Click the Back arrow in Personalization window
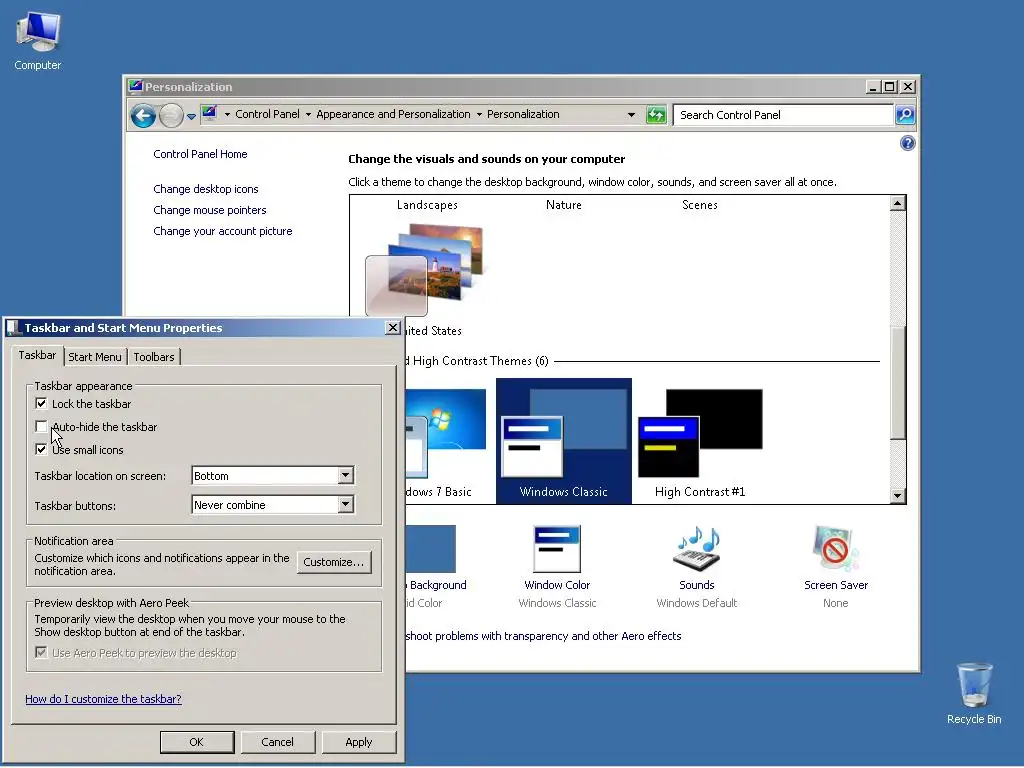This screenshot has height=768, width=1024. click(x=143, y=116)
